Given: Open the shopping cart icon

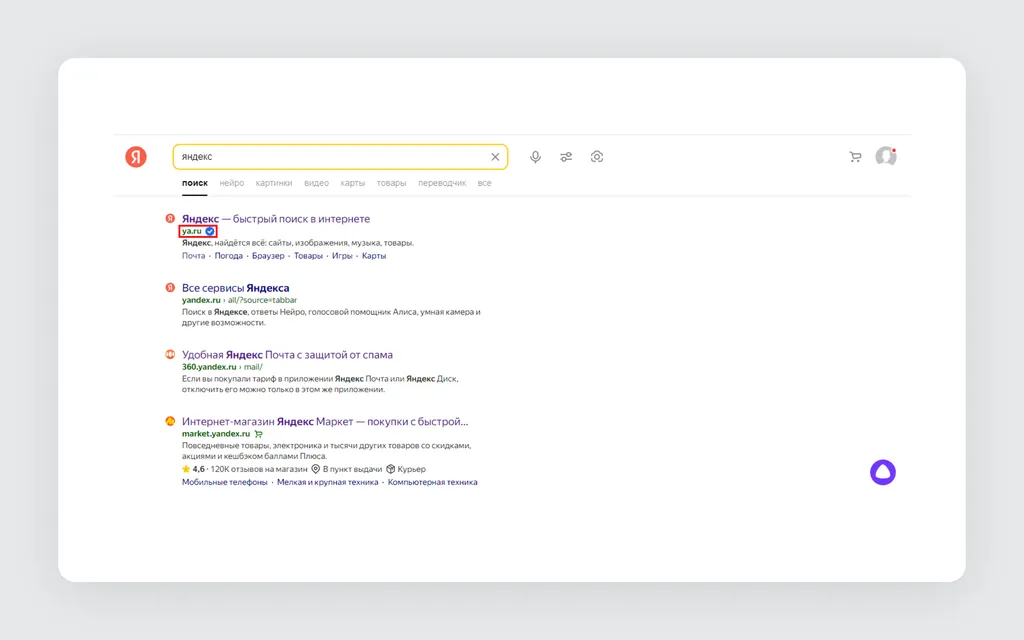Looking at the screenshot, I should click(x=855, y=157).
